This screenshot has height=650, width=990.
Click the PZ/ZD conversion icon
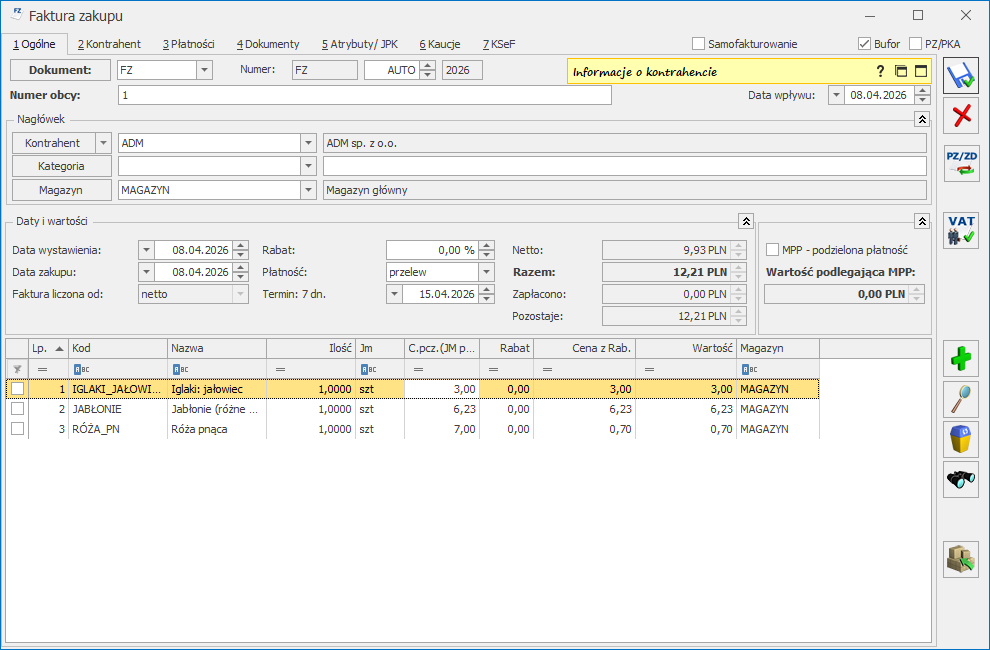(x=961, y=162)
